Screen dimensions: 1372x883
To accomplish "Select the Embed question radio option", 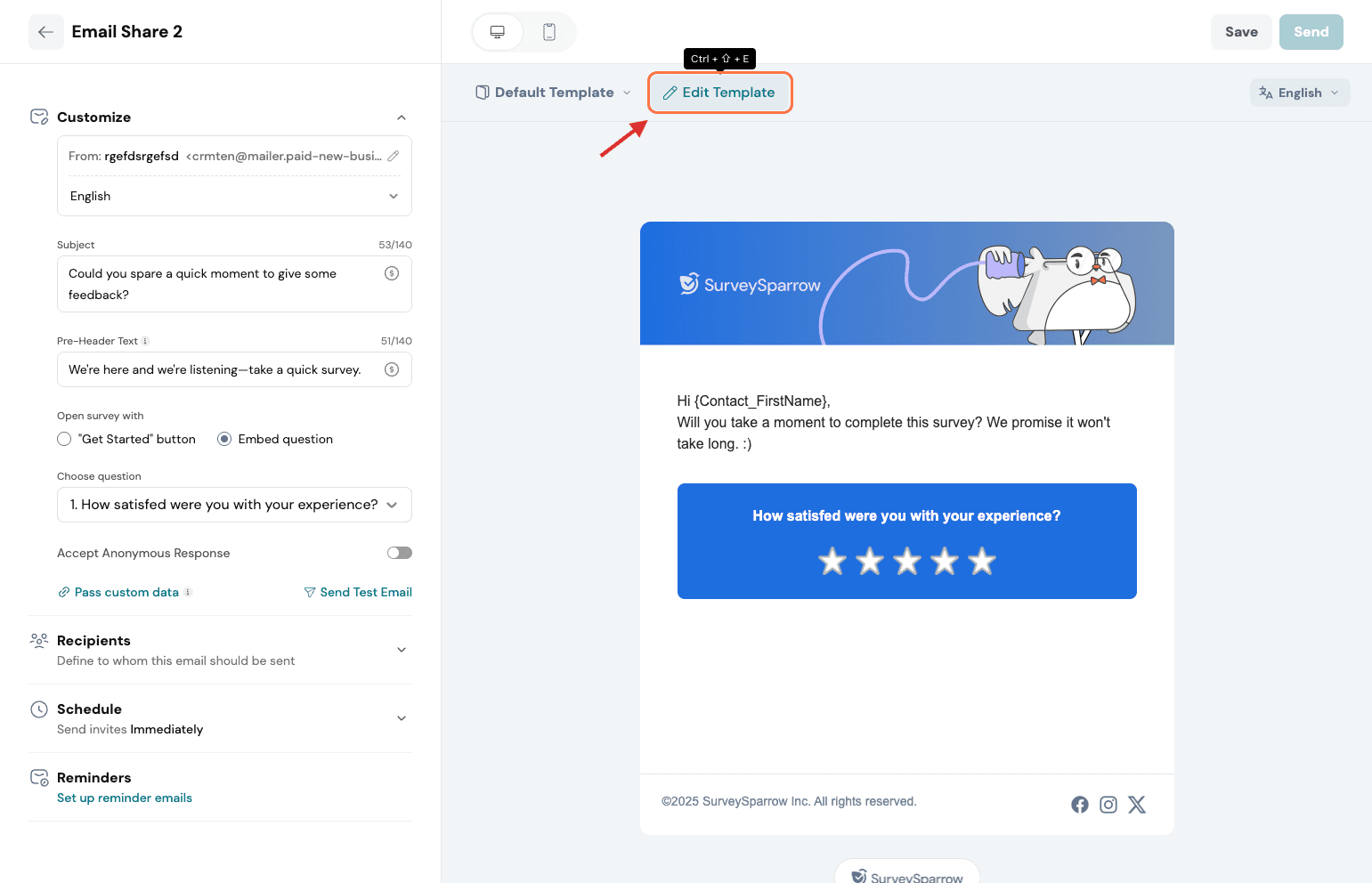I will click(x=225, y=439).
